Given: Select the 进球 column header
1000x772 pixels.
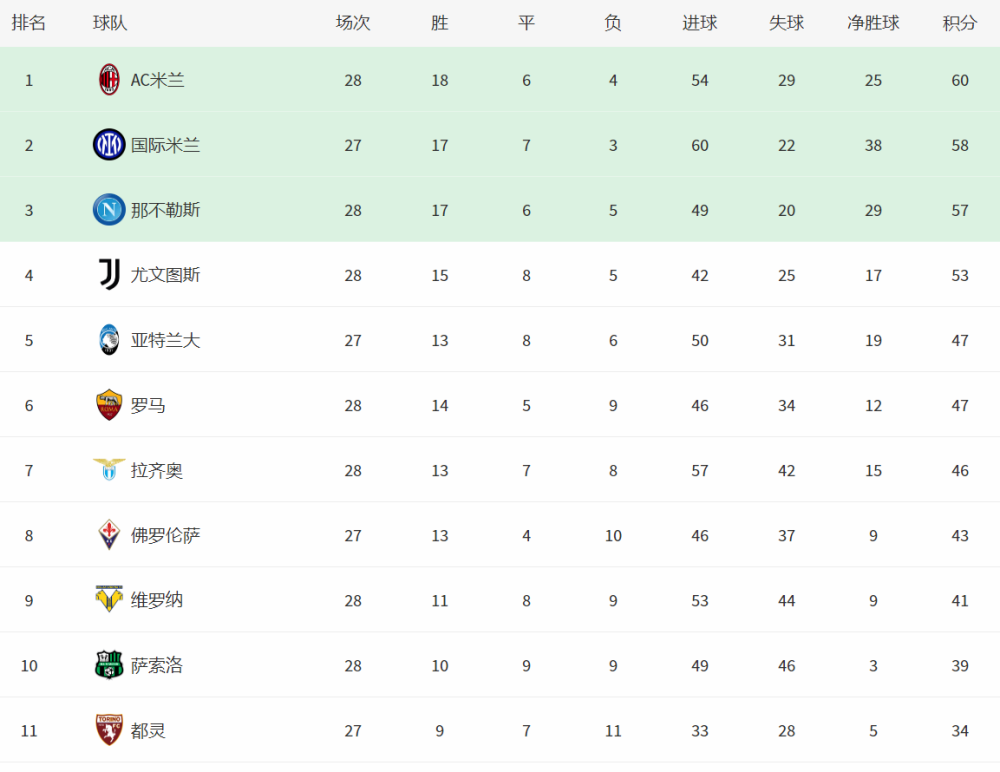Looking at the screenshot, I should [x=700, y=23].
